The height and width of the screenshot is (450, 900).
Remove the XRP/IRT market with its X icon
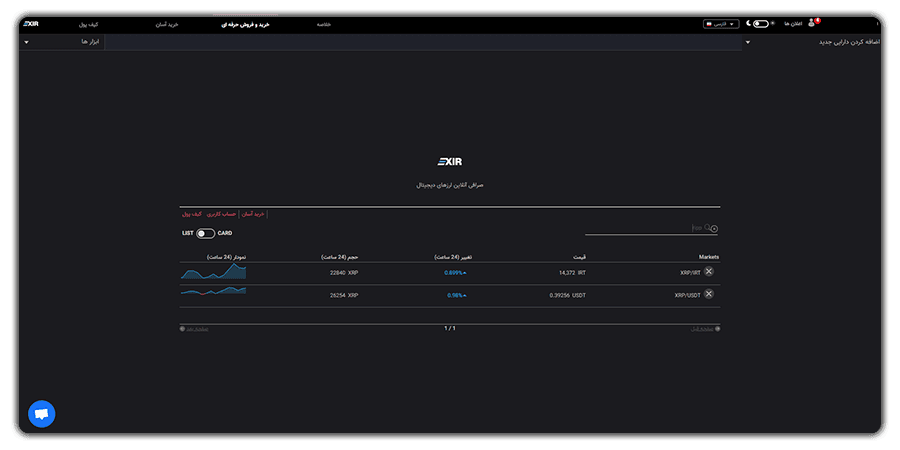(x=709, y=271)
